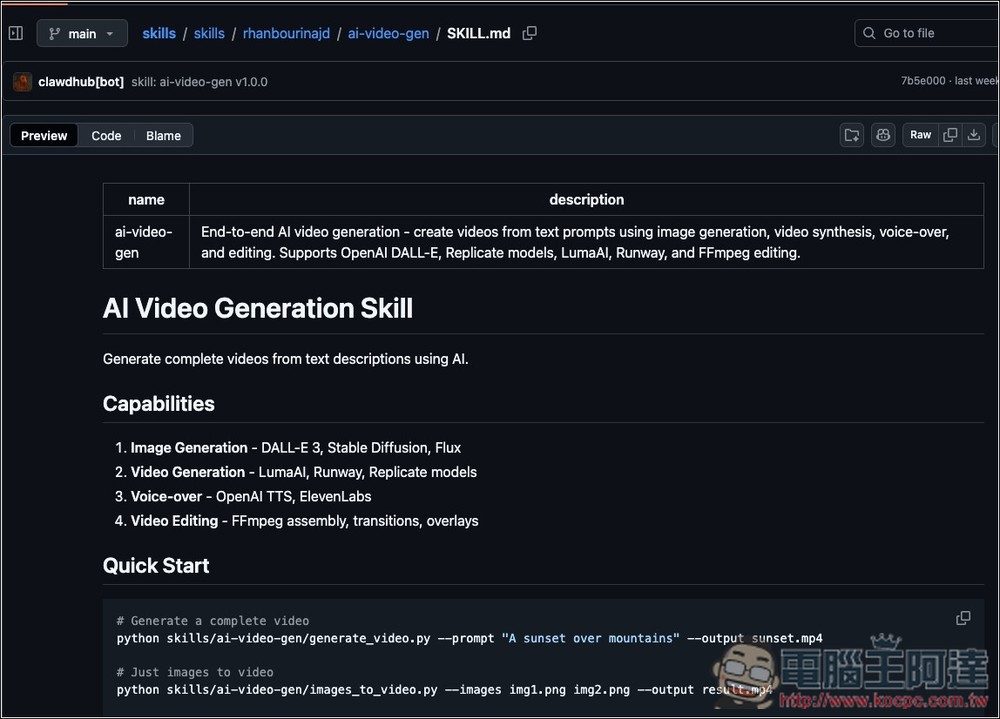
Task: Copy the raw file contents
Action: 951,134
